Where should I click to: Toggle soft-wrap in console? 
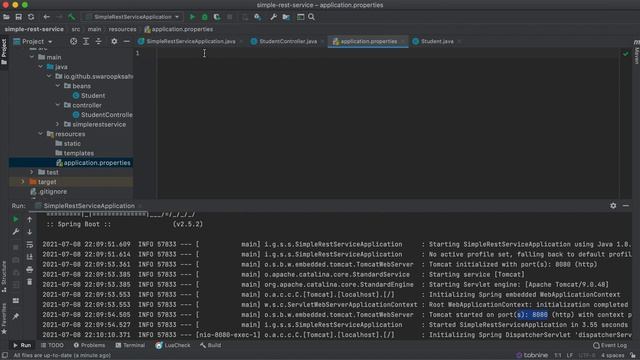(x=29, y=244)
